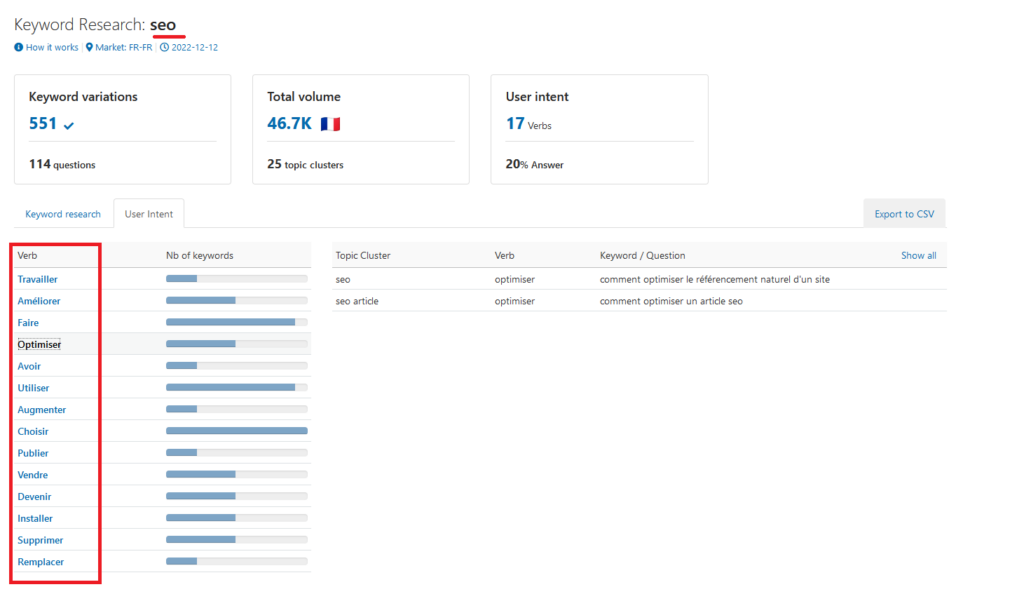
Task: Export results with Export to CSV
Action: tap(903, 214)
